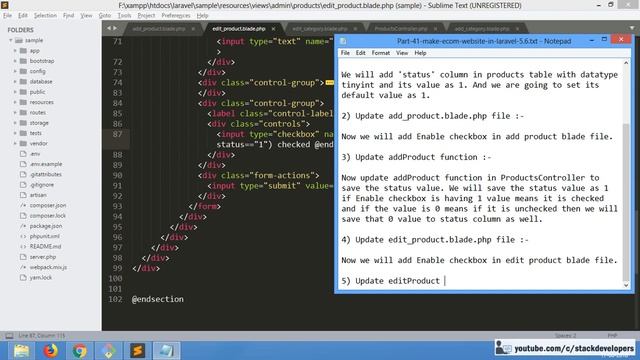Close the add_category.blade.php tab
Image resolution: width=640 pixels, height=360 pixels.
(517, 29)
